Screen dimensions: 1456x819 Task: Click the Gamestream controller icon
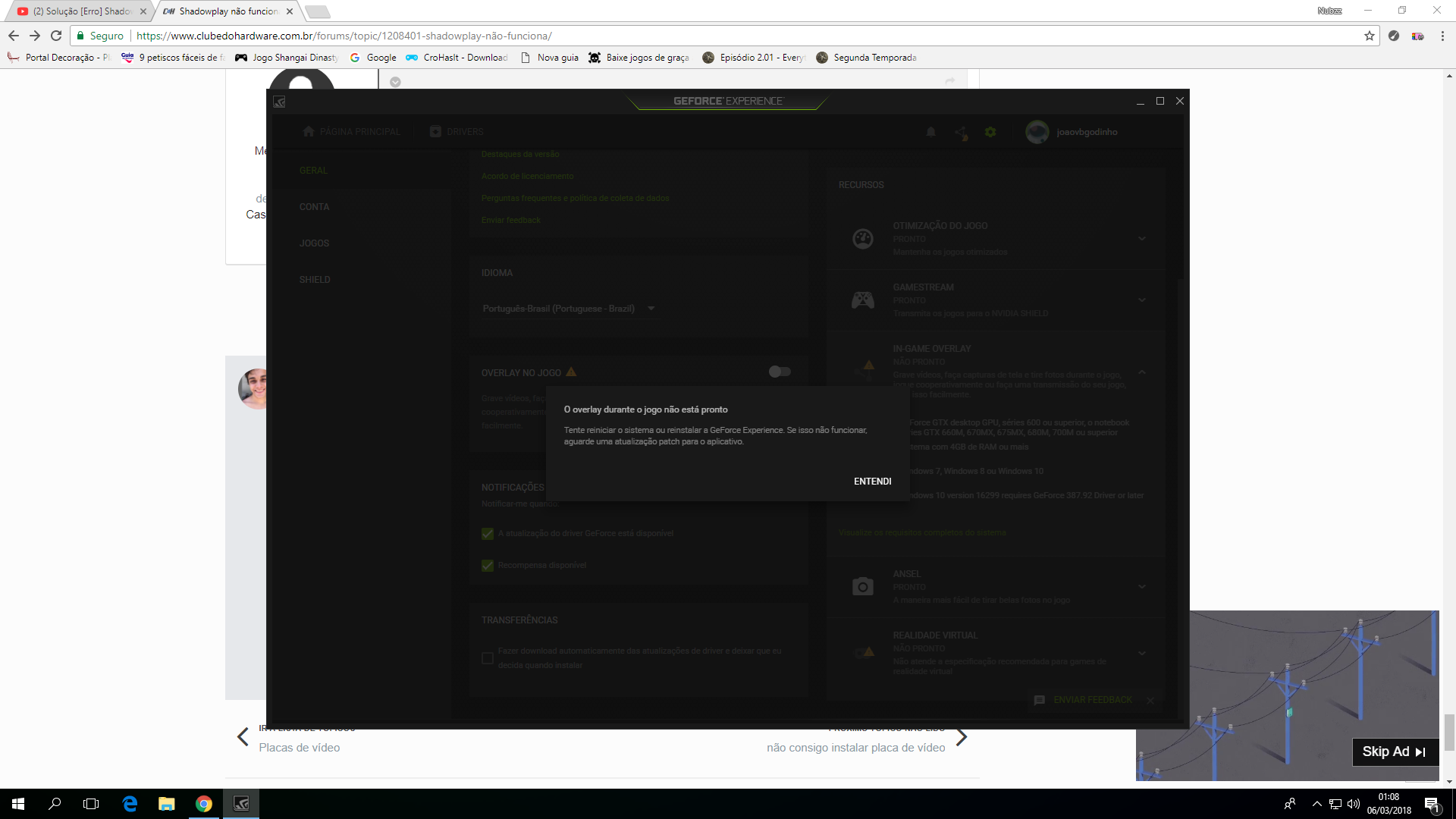863,300
